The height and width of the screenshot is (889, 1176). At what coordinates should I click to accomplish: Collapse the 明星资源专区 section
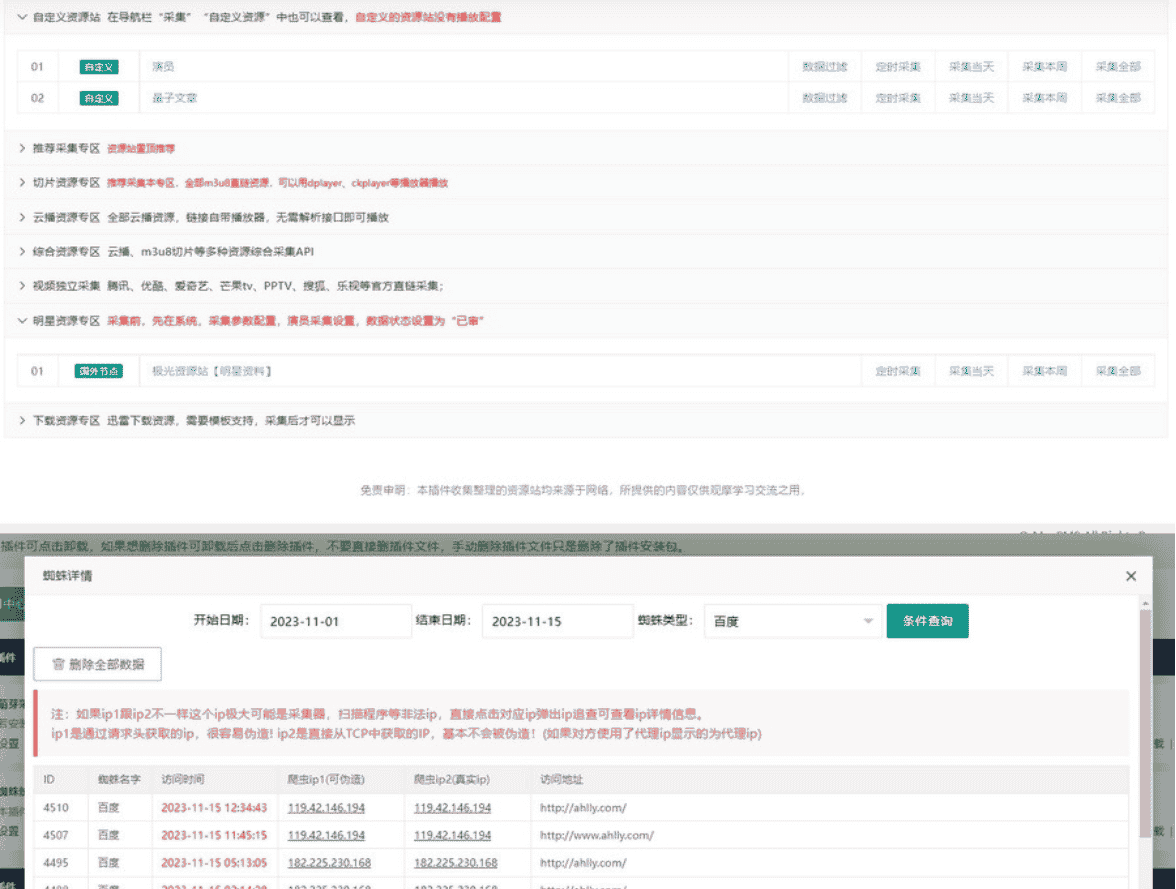click(x=22, y=321)
